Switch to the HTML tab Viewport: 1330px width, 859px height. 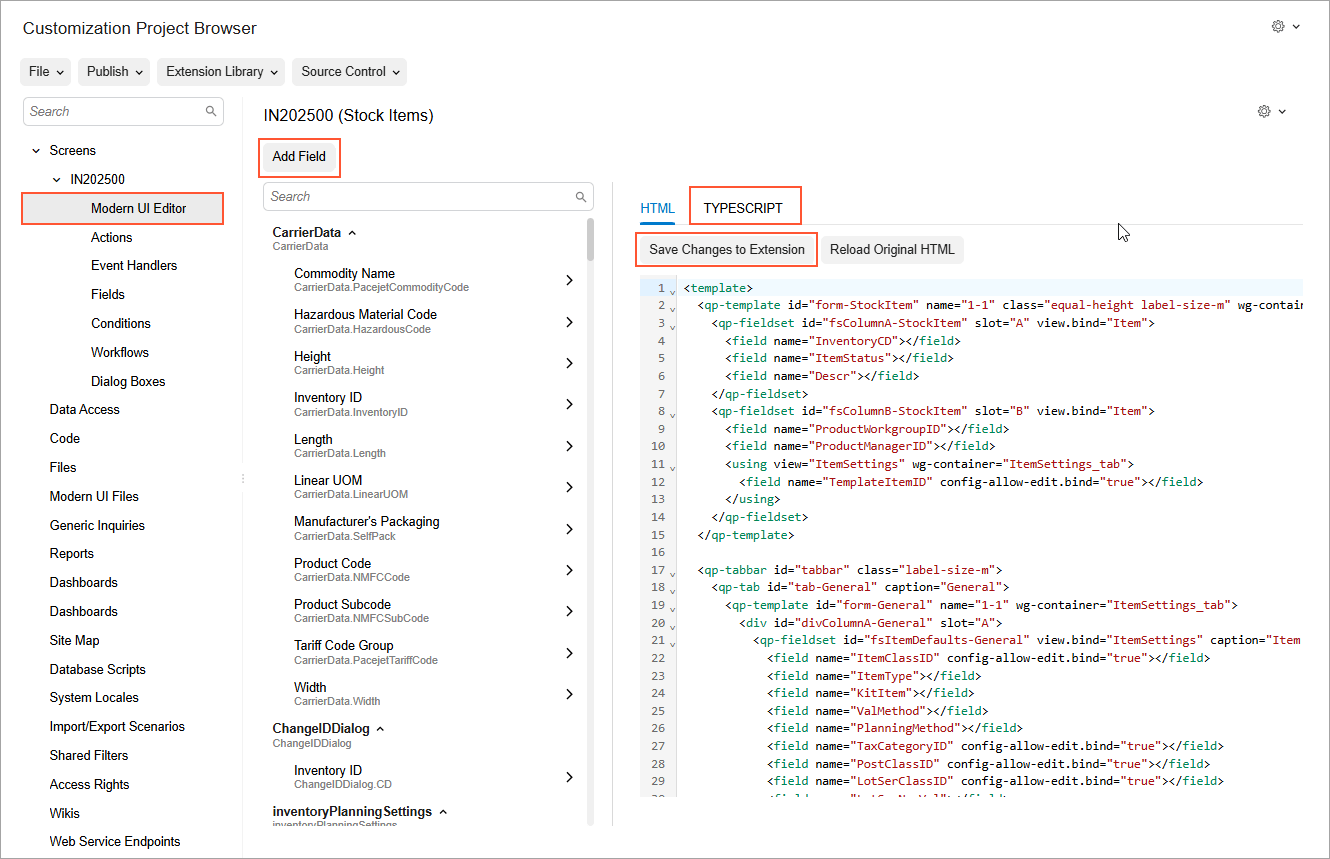coord(658,209)
